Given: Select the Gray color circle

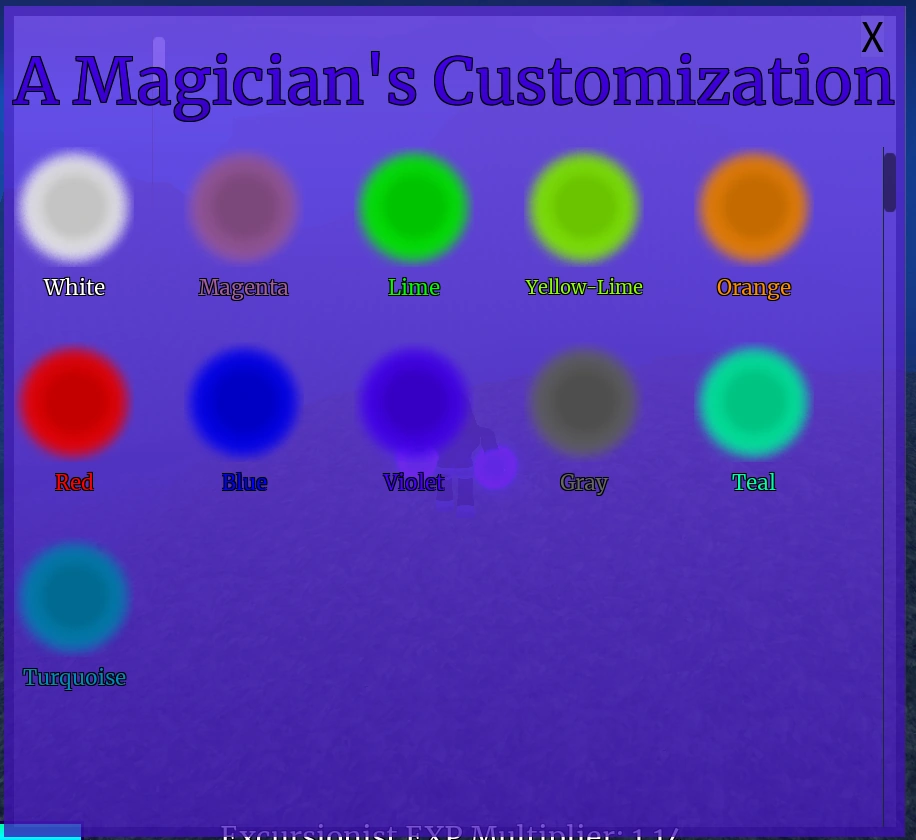Looking at the screenshot, I should pyautogui.click(x=584, y=402).
